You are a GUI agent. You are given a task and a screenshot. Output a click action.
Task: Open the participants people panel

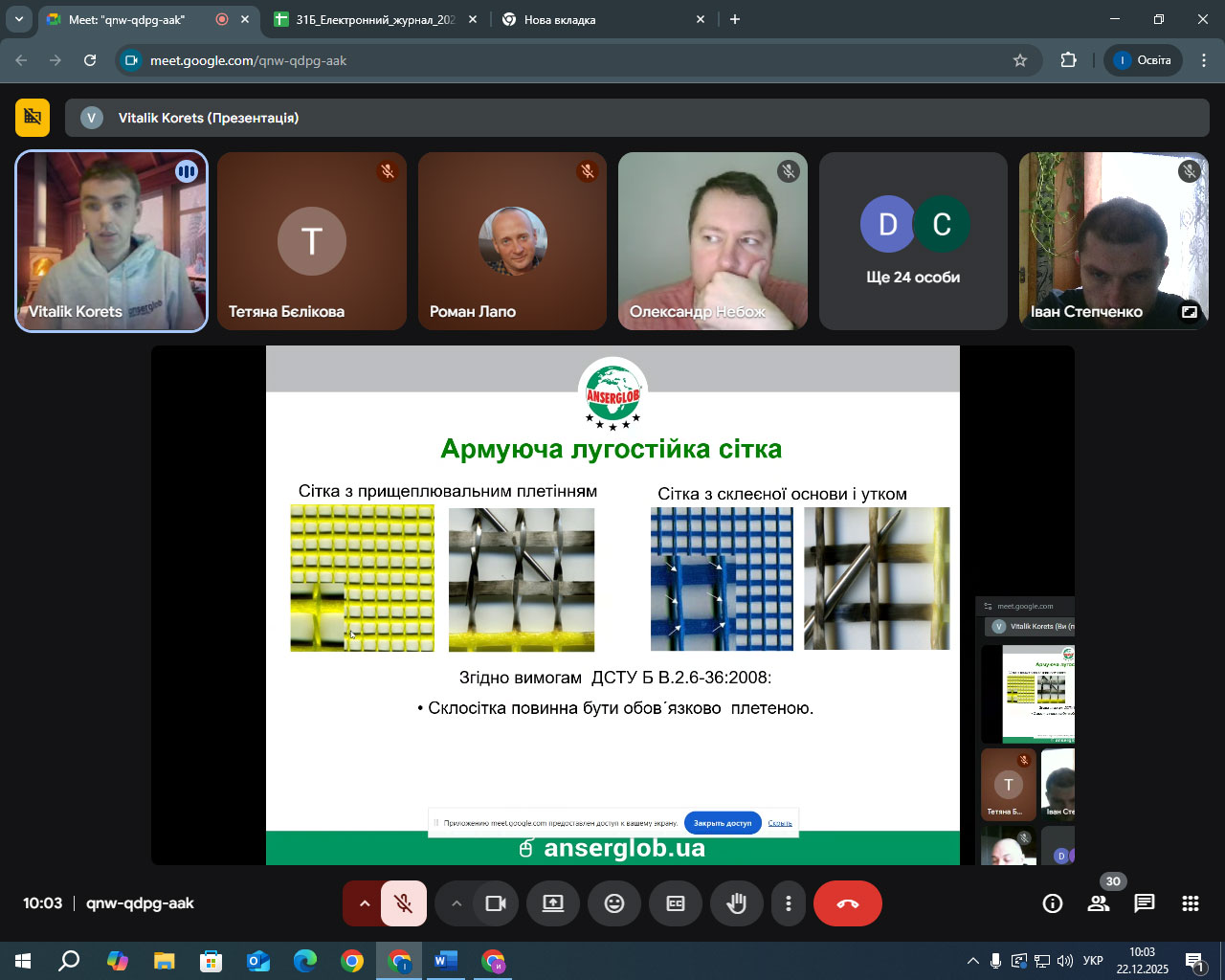[x=1099, y=903]
